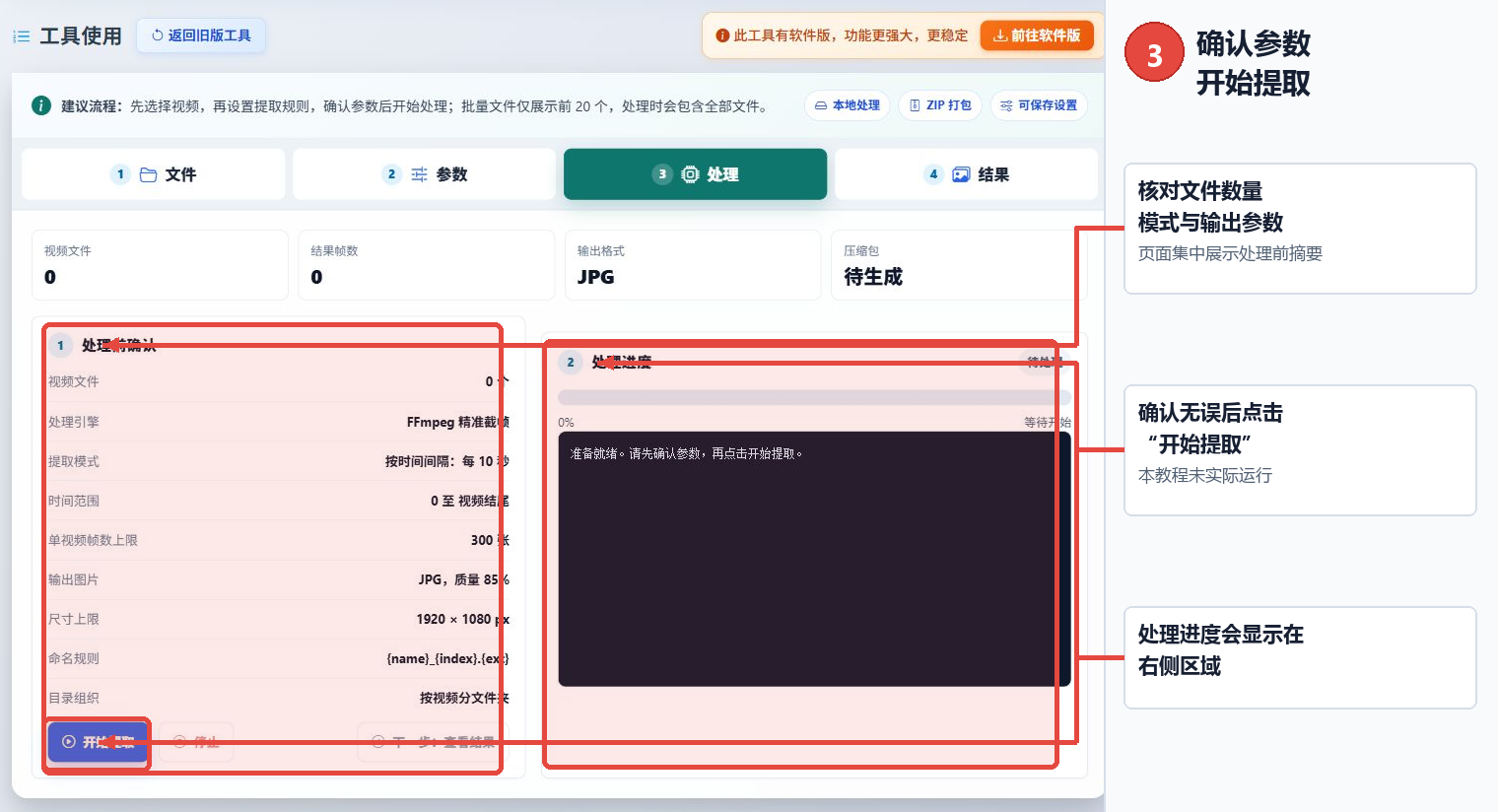Click the 输出图片 JPG 质量 row

279,579
